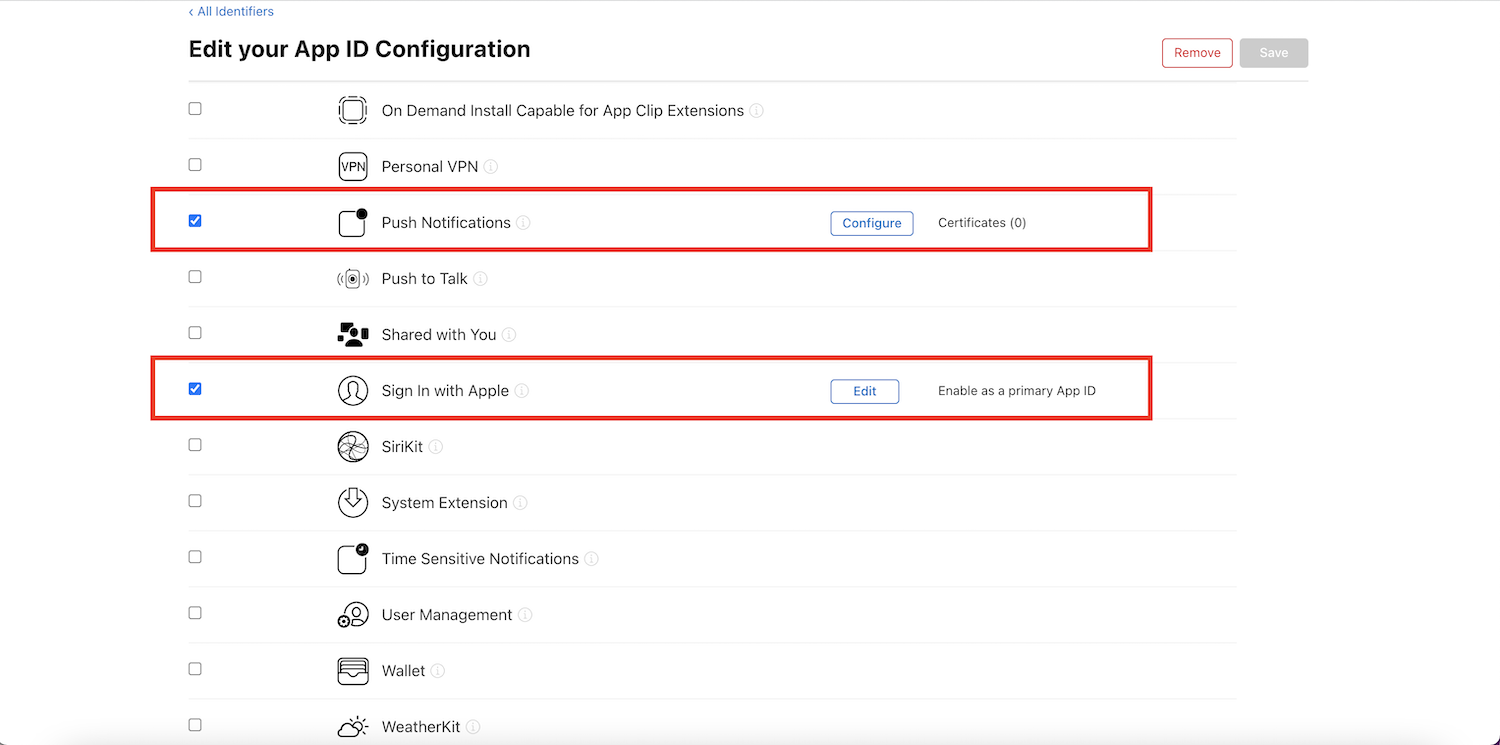Go back to All Identifiers

click(x=231, y=12)
